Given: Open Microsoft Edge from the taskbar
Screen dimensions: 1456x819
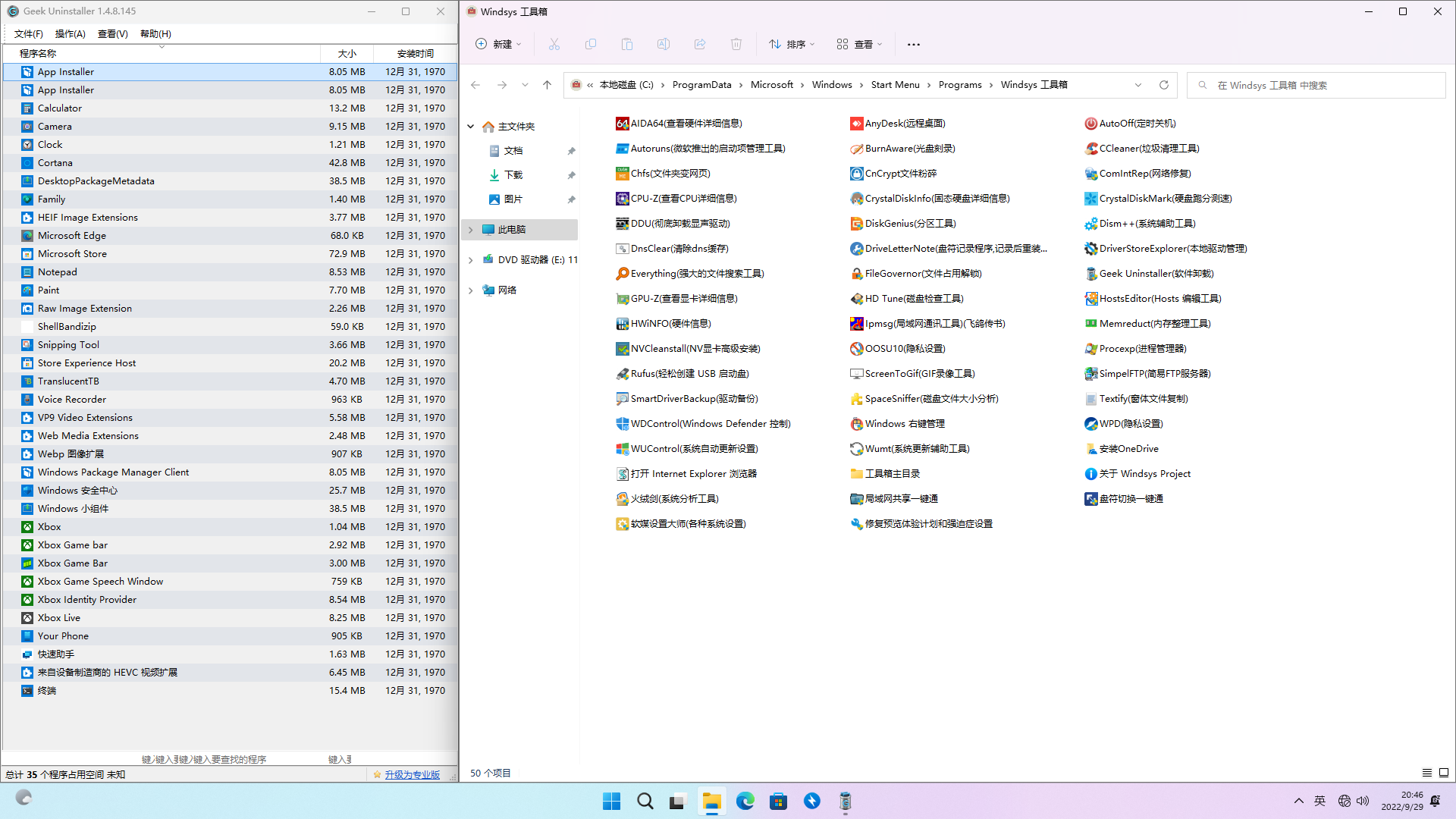Looking at the screenshot, I should 745,801.
